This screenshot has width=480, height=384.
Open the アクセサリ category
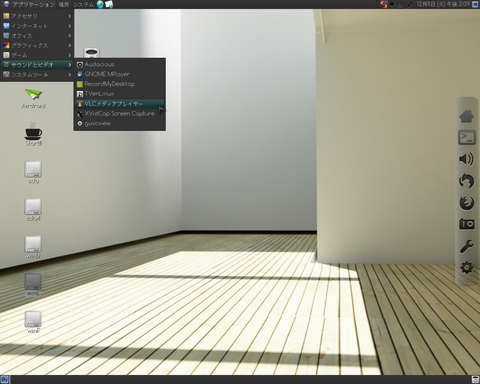pyautogui.click(x=37, y=16)
